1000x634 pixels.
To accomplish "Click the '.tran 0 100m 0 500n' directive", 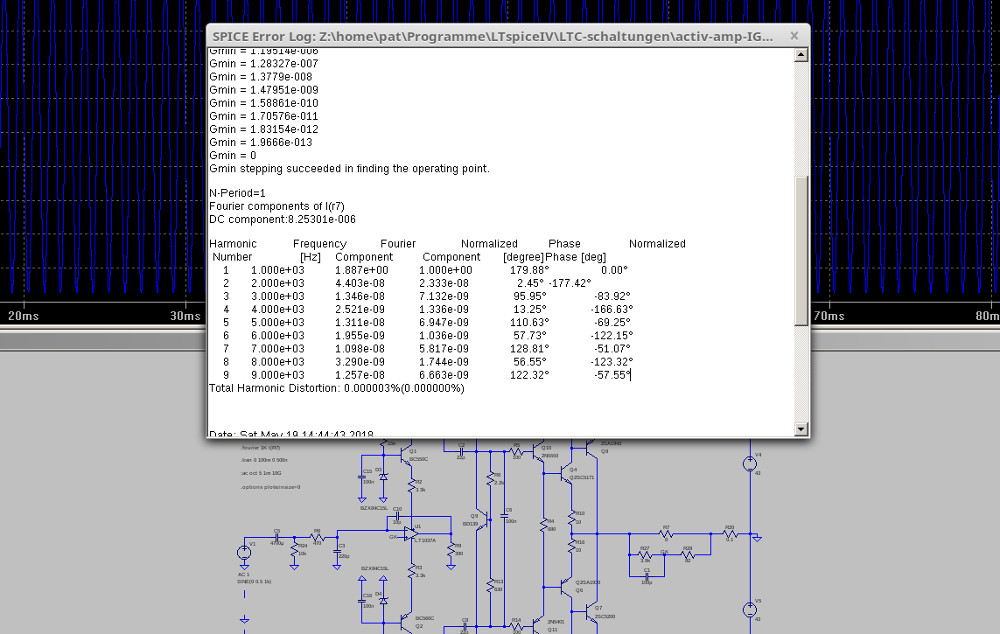I will (264, 460).
